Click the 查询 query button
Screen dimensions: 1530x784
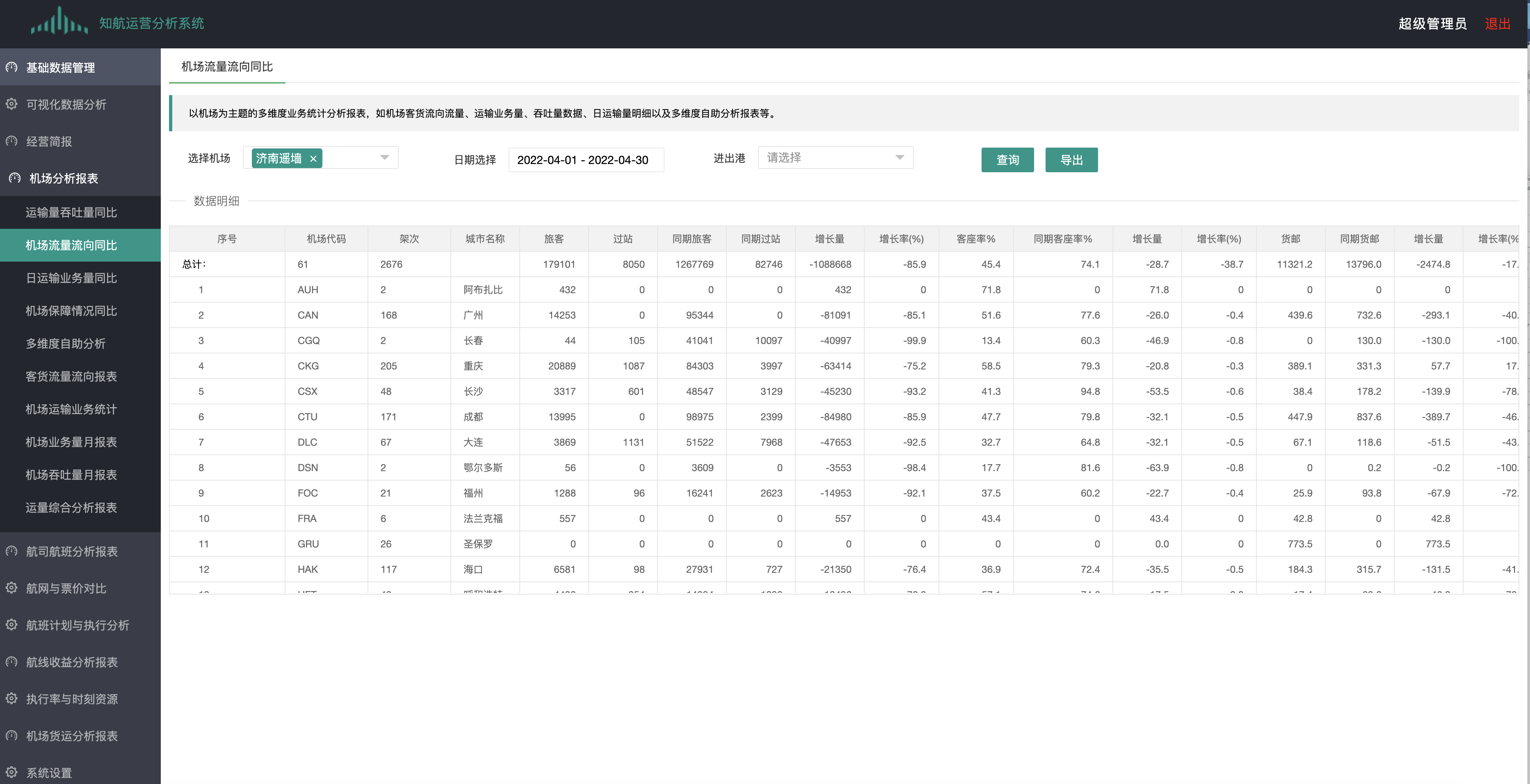point(1007,160)
